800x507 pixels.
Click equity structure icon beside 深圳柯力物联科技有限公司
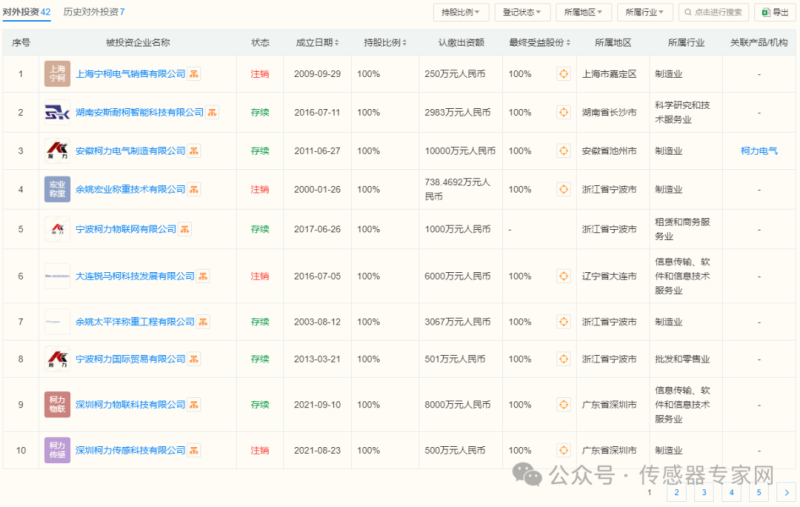[195, 405]
